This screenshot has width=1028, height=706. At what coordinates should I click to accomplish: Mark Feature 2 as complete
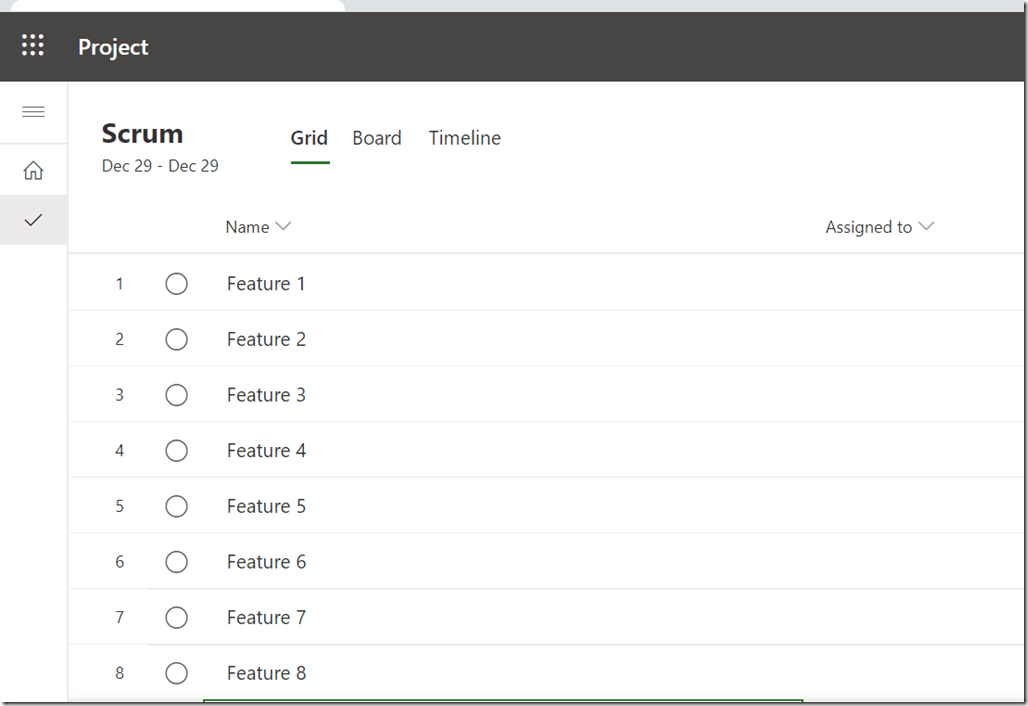coord(176,340)
